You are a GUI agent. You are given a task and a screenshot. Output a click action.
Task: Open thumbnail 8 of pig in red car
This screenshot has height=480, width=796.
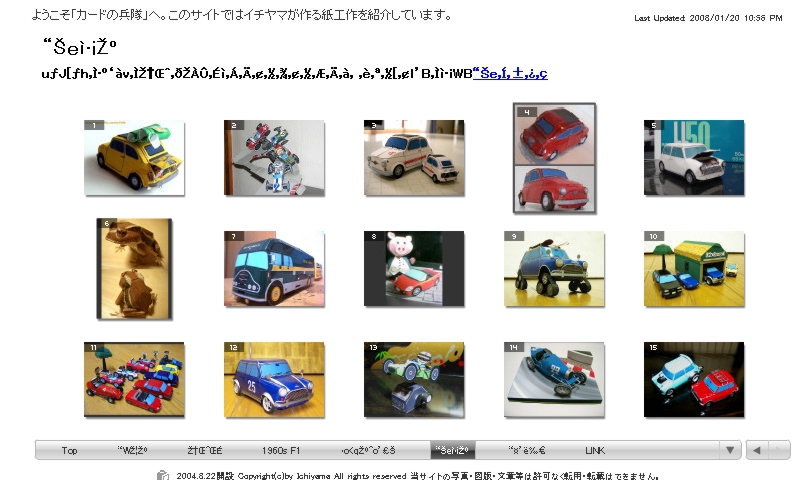(x=414, y=268)
